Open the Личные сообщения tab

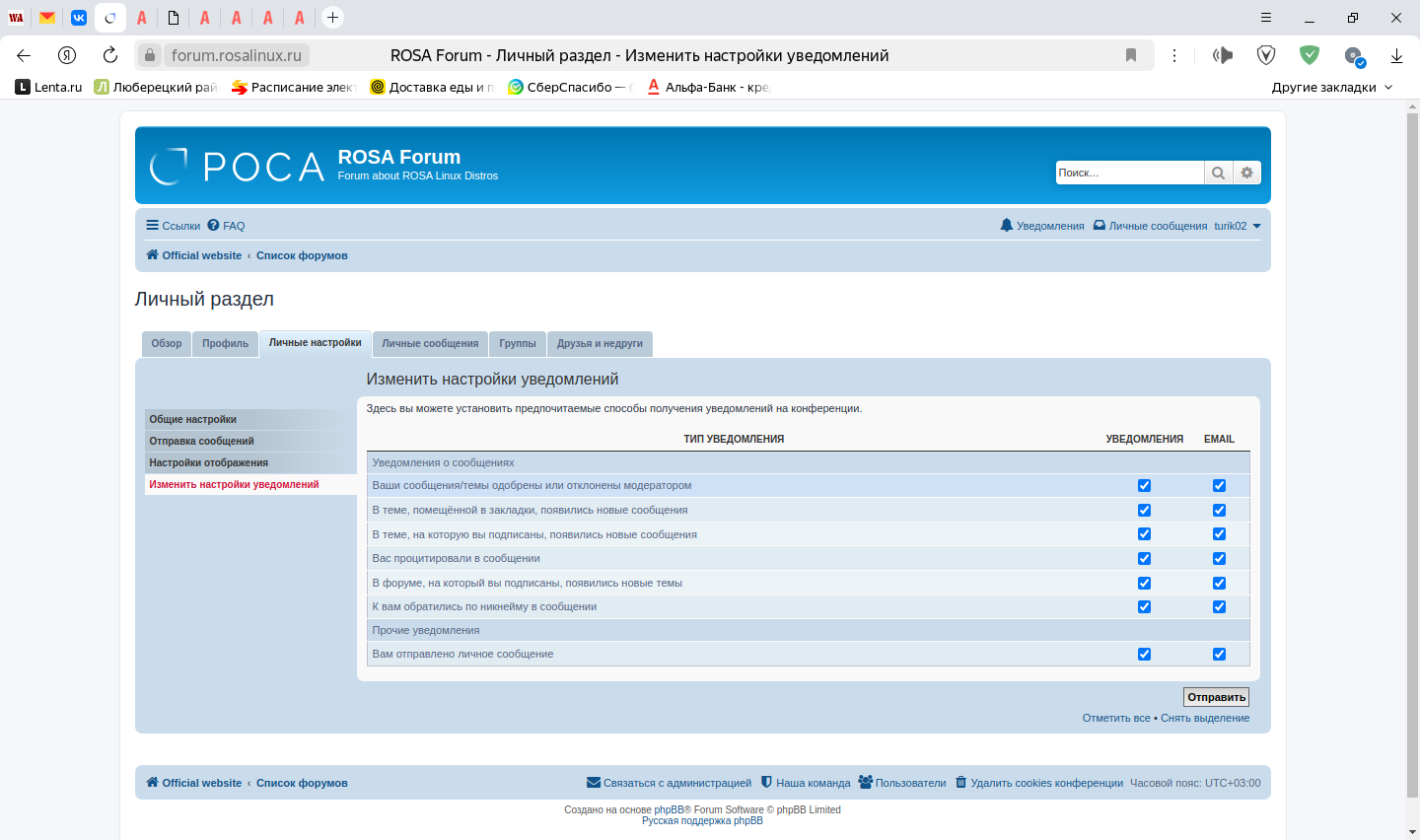[430, 343]
